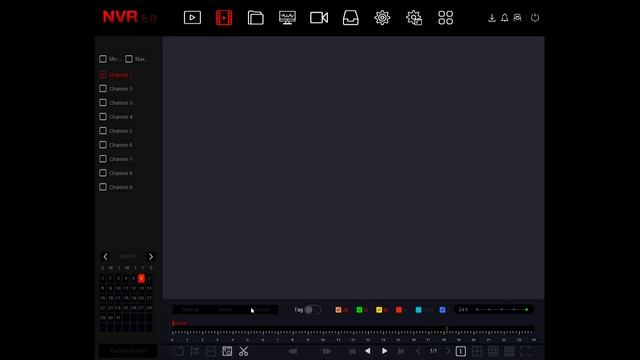The width and height of the screenshot is (640, 360).
Task: Check the Channel 7 checkbox
Action: pos(103,159)
